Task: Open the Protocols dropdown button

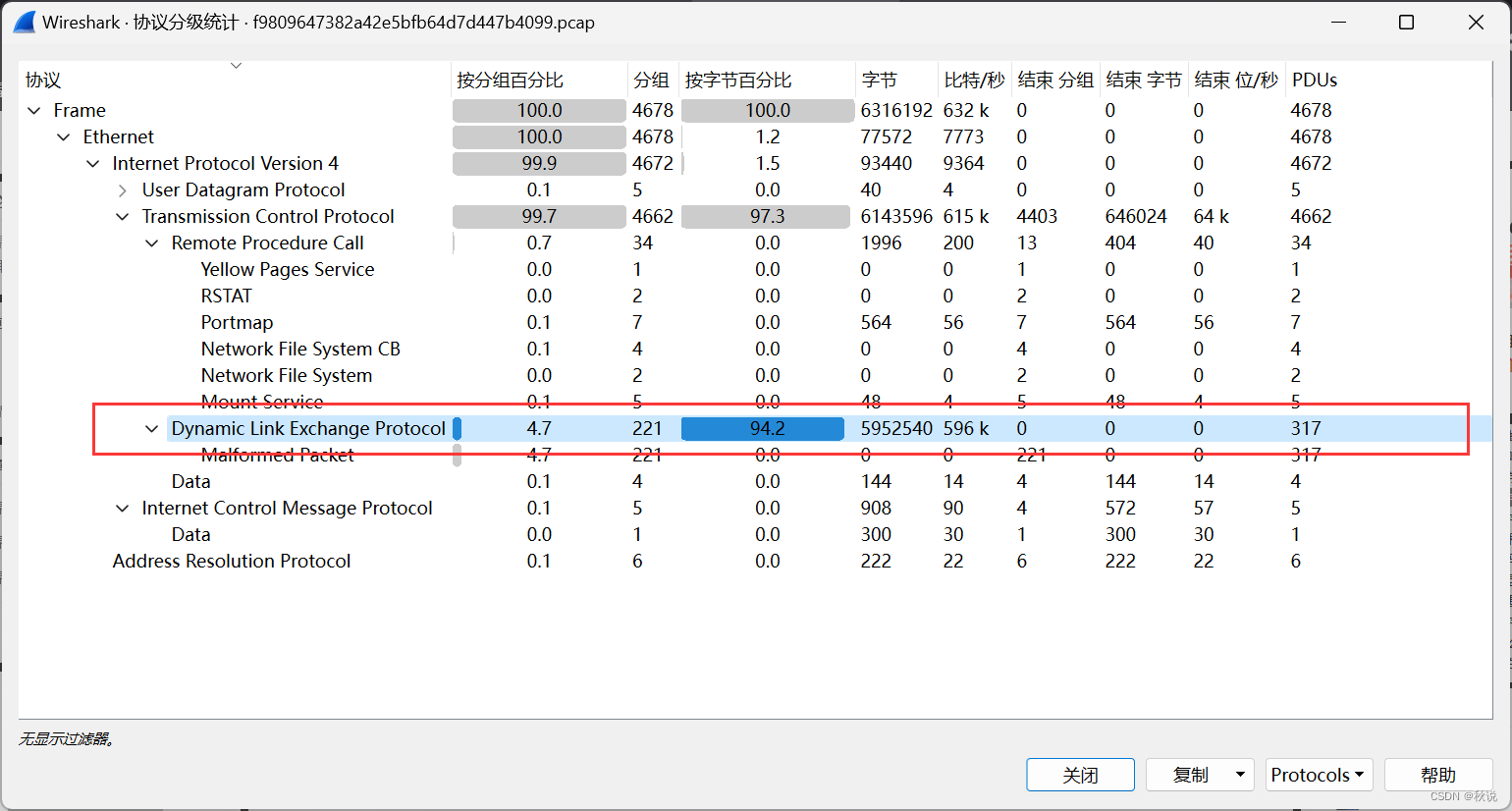Action: (1319, 775)
